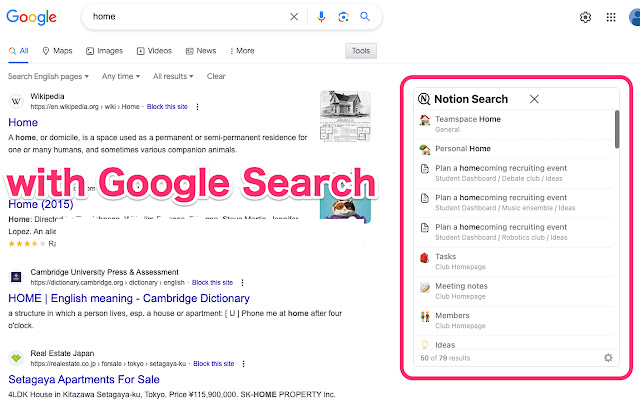Toggle the Tools button
This screenshot has height=400, width=640.
(361, 51)
